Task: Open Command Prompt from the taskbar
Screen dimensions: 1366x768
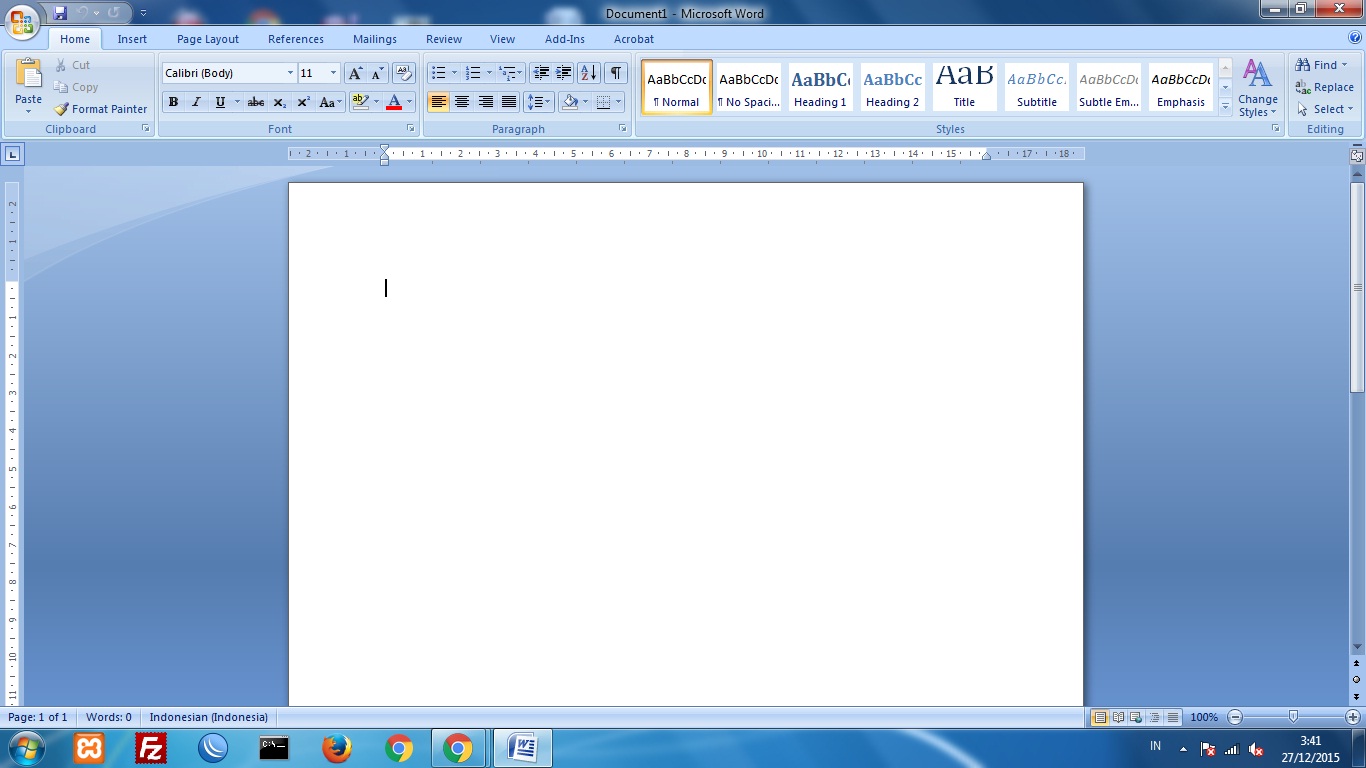Action: click(x=274, y=748)
